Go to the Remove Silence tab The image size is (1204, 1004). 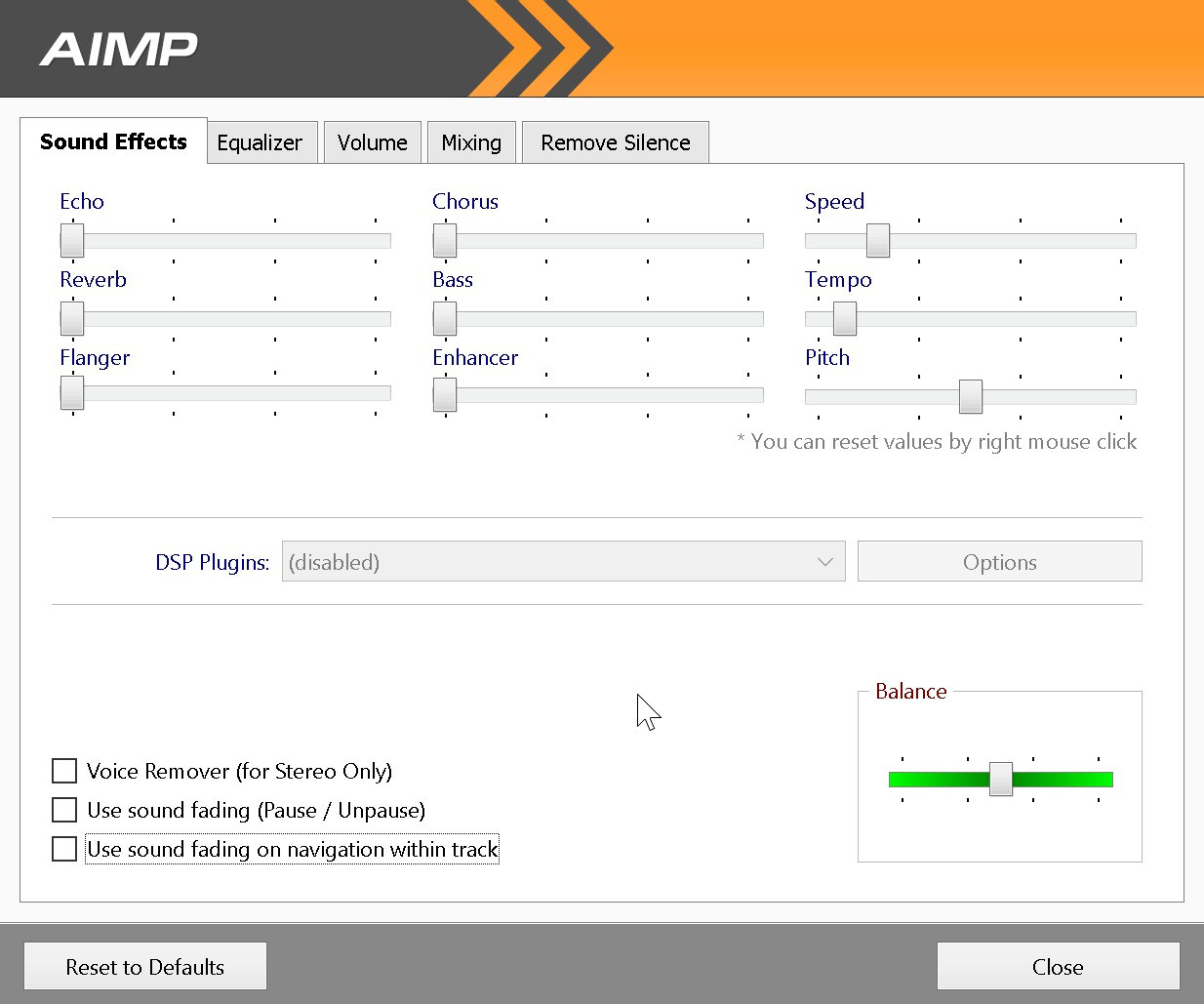[x=615, y=142]
